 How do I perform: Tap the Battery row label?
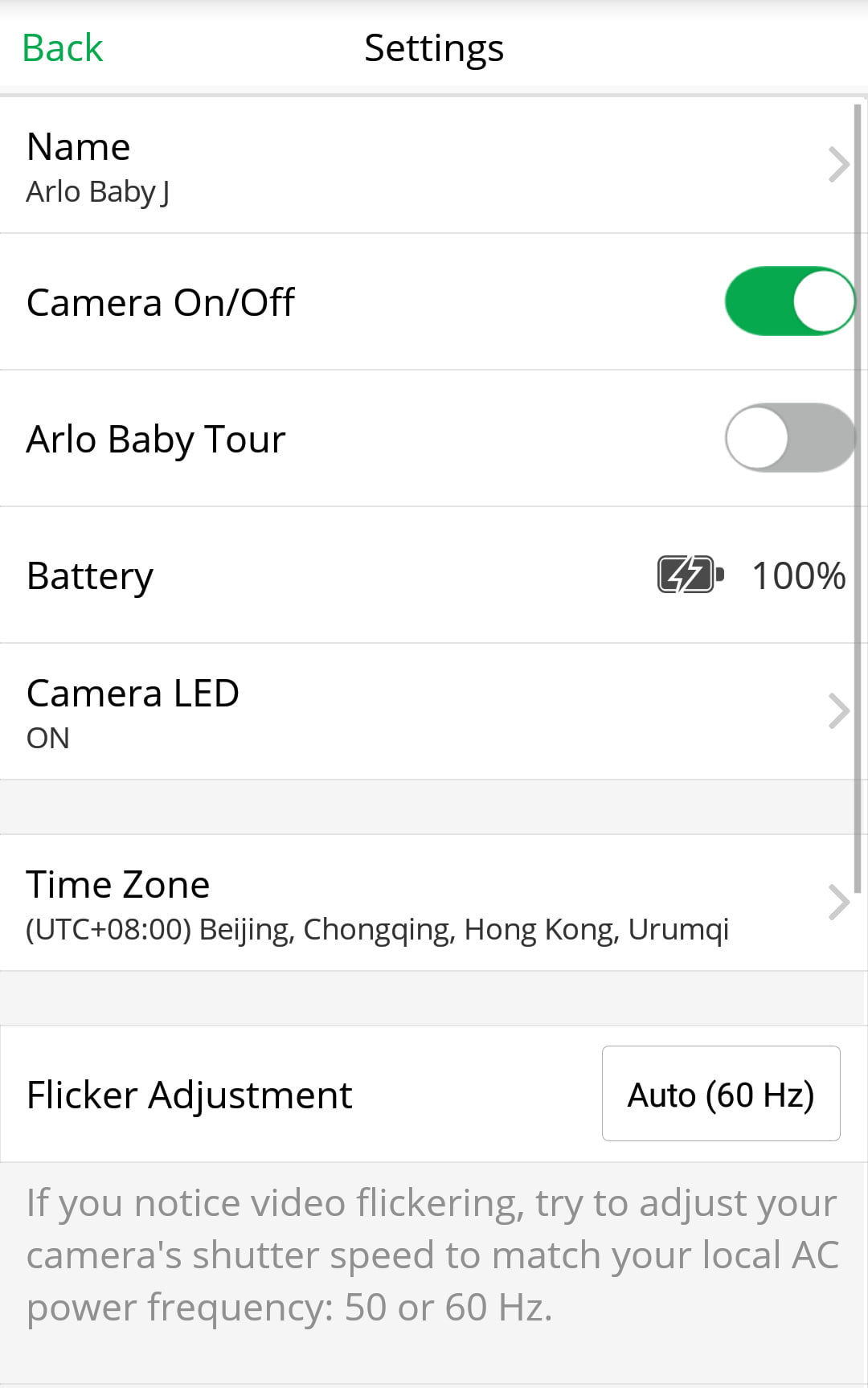tap(90, 576)
